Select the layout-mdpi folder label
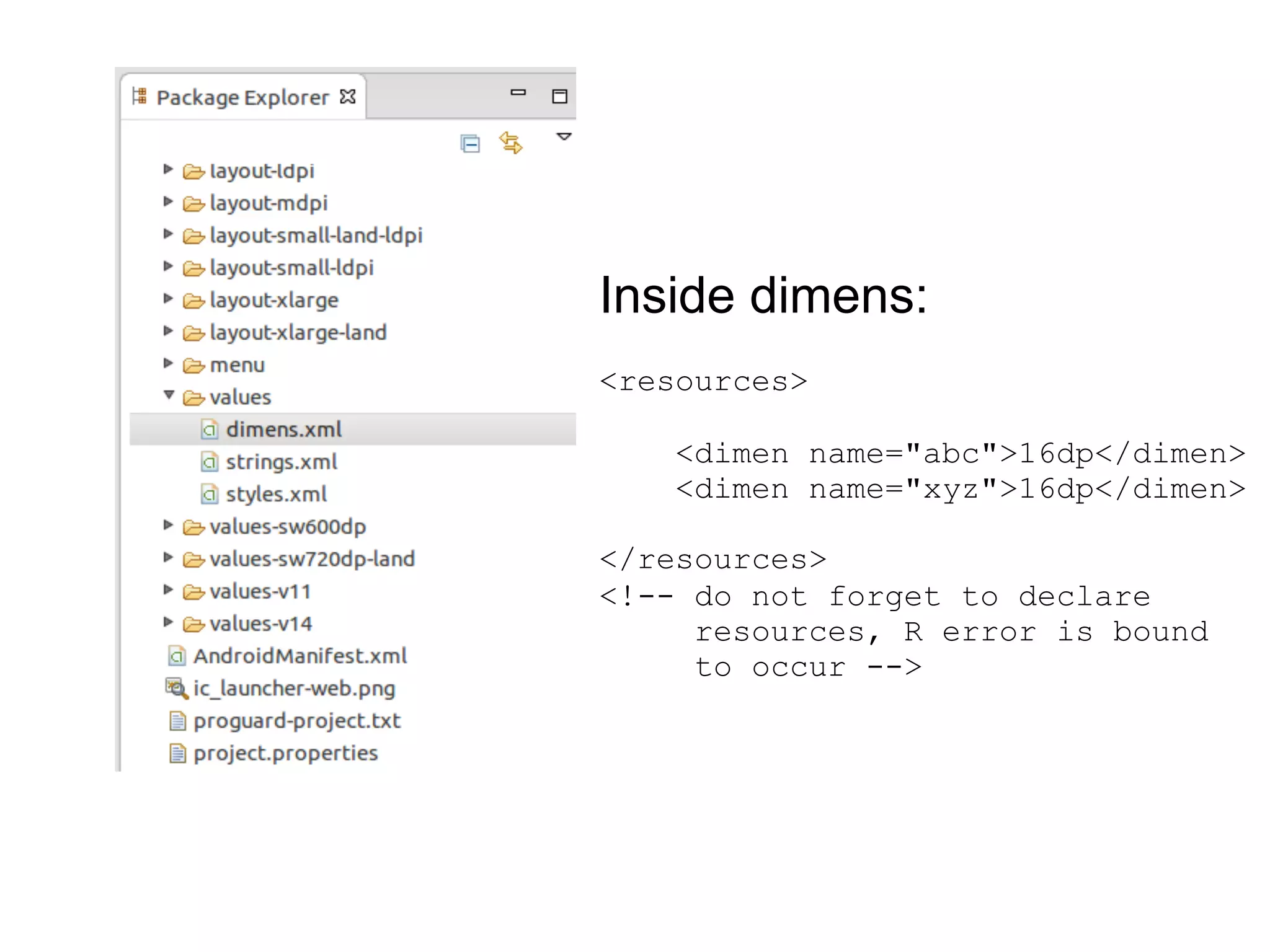Viewport: 1270px width, 952px height. [269, 203]
